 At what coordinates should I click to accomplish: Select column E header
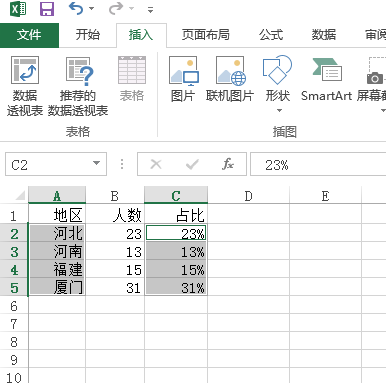(x=325, y=195)
